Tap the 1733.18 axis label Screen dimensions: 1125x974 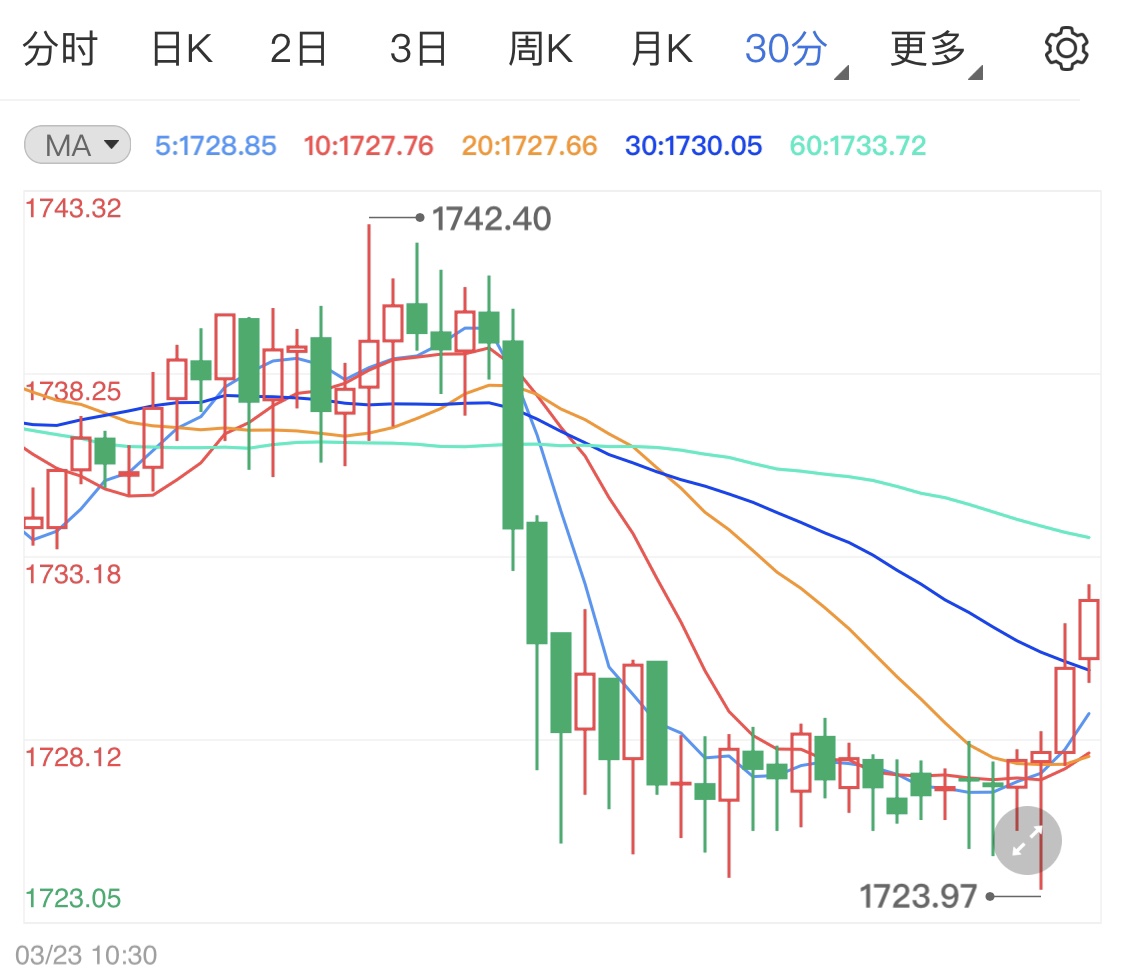pos(73,575)
